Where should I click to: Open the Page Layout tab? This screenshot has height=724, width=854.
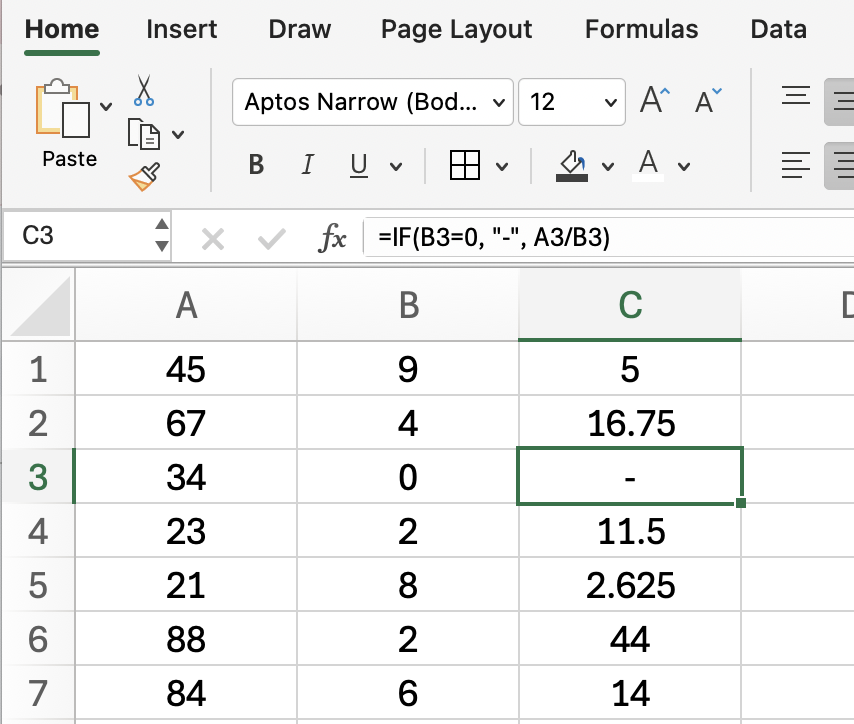tap(456, 29)
